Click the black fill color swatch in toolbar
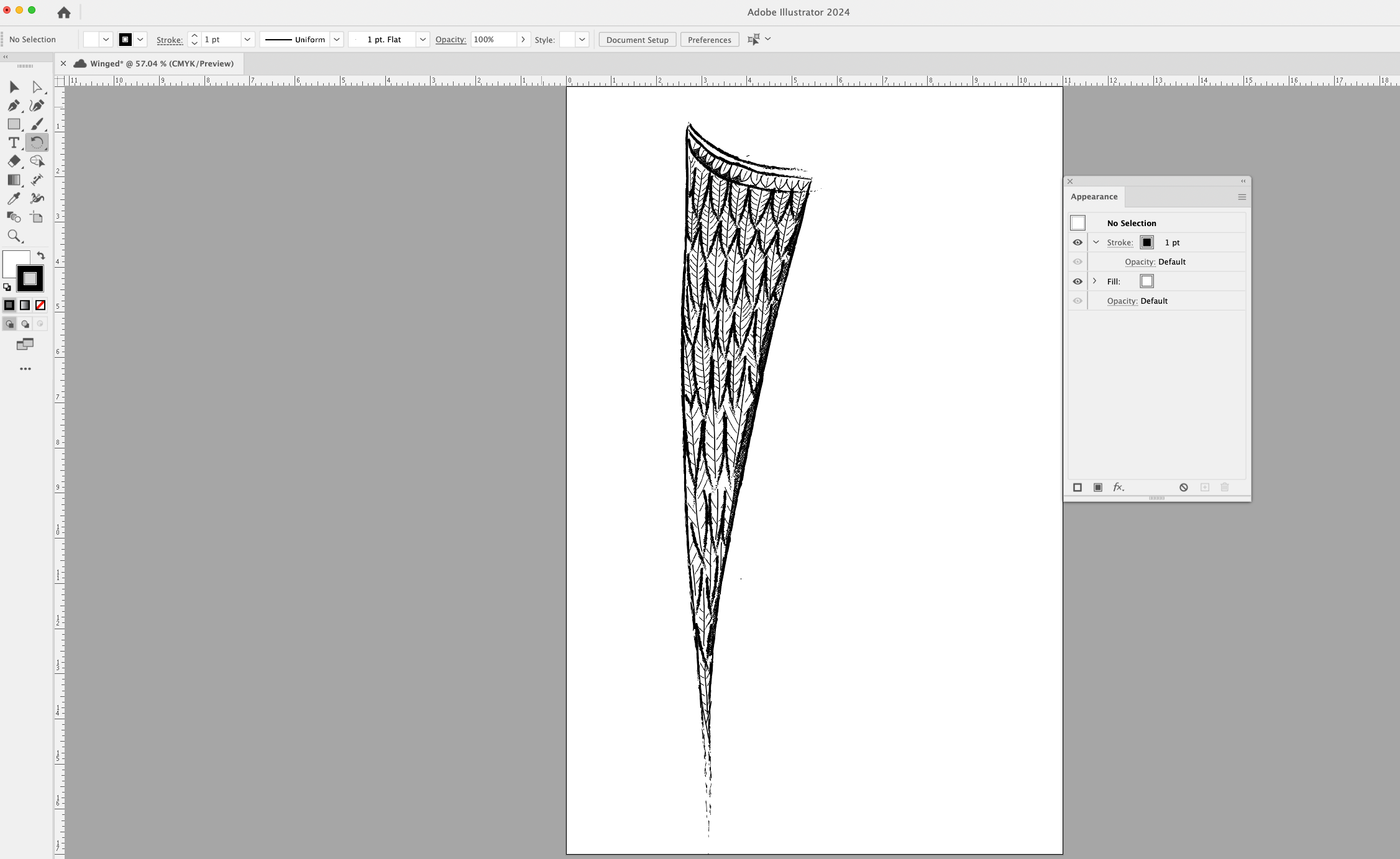This screenshot has width=1400, height=859. (x=29, y=279)
